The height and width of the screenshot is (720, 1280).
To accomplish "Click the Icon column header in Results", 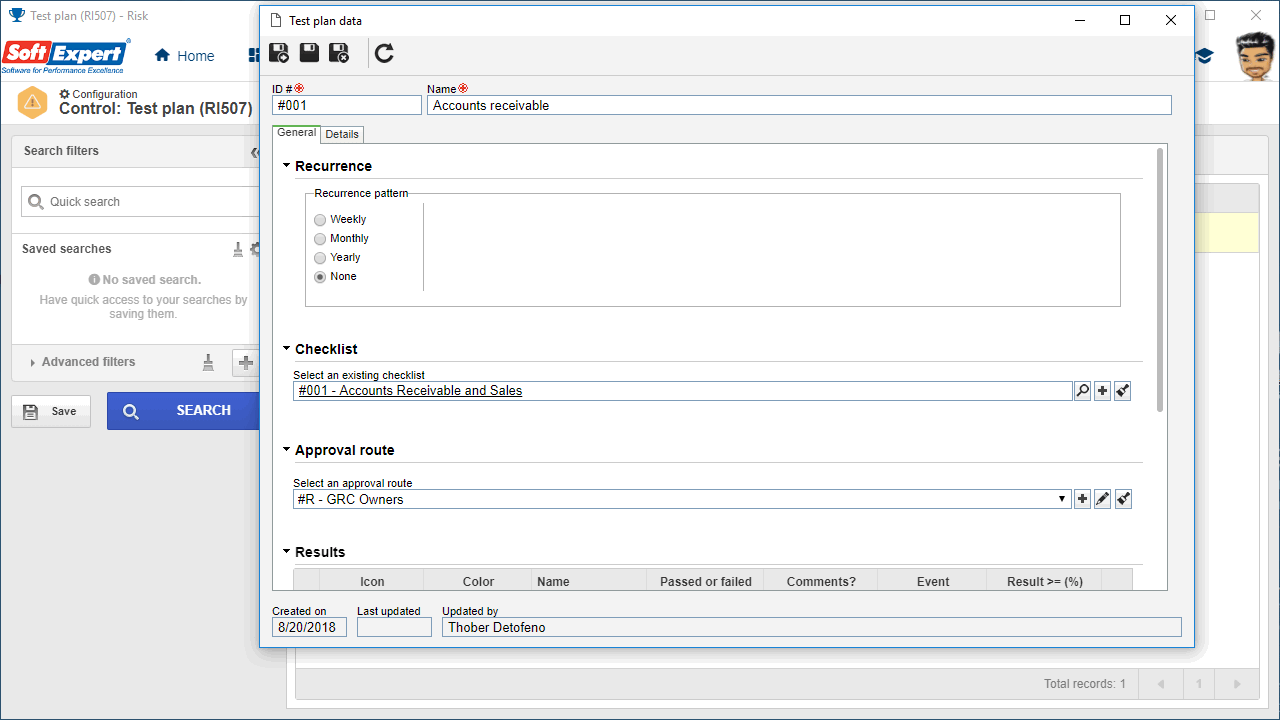I will [x=372, y=581].
